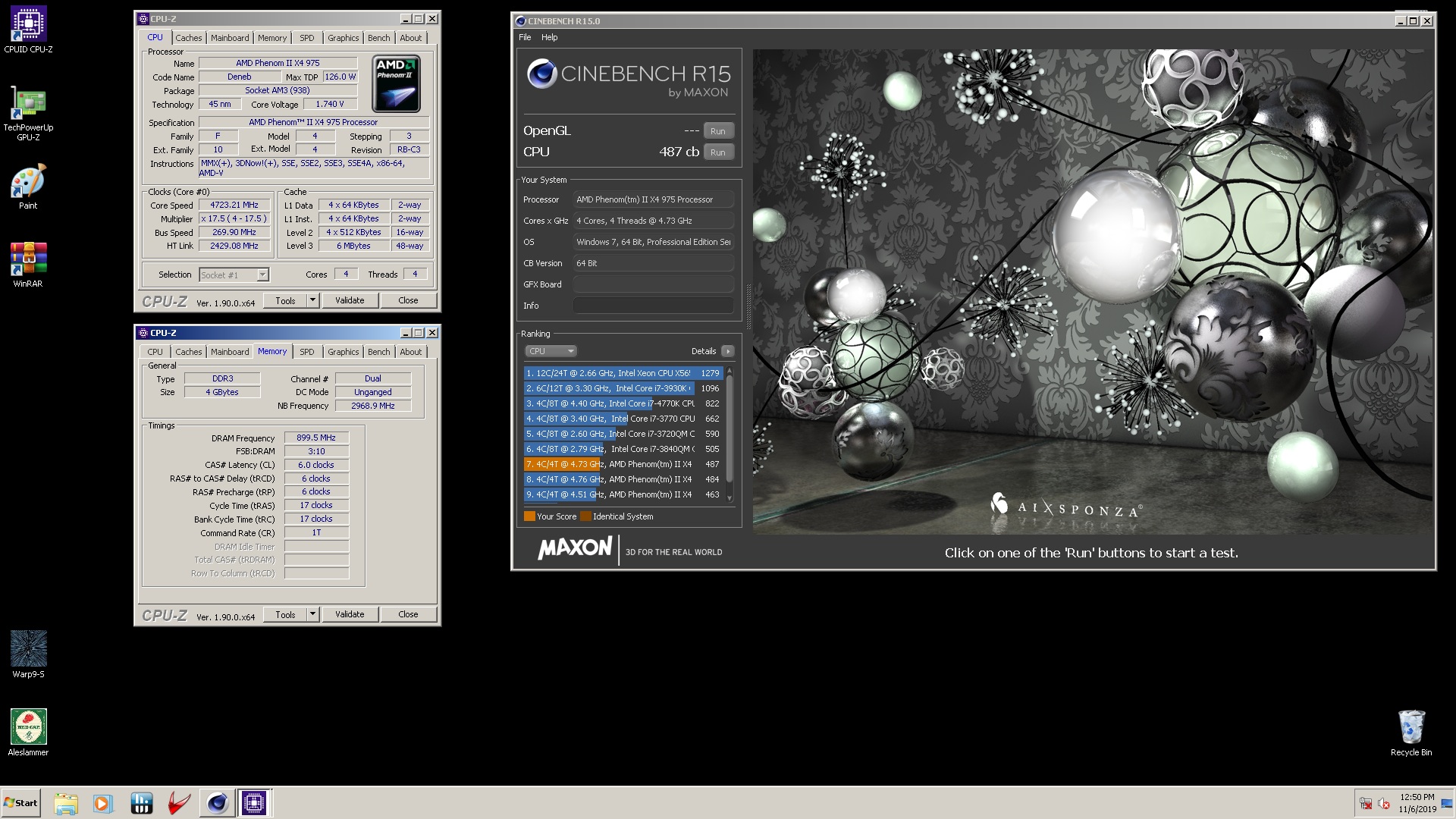Select ranking entry 4 Core i7-3770

pyautogui.click(x=623, y=419)
